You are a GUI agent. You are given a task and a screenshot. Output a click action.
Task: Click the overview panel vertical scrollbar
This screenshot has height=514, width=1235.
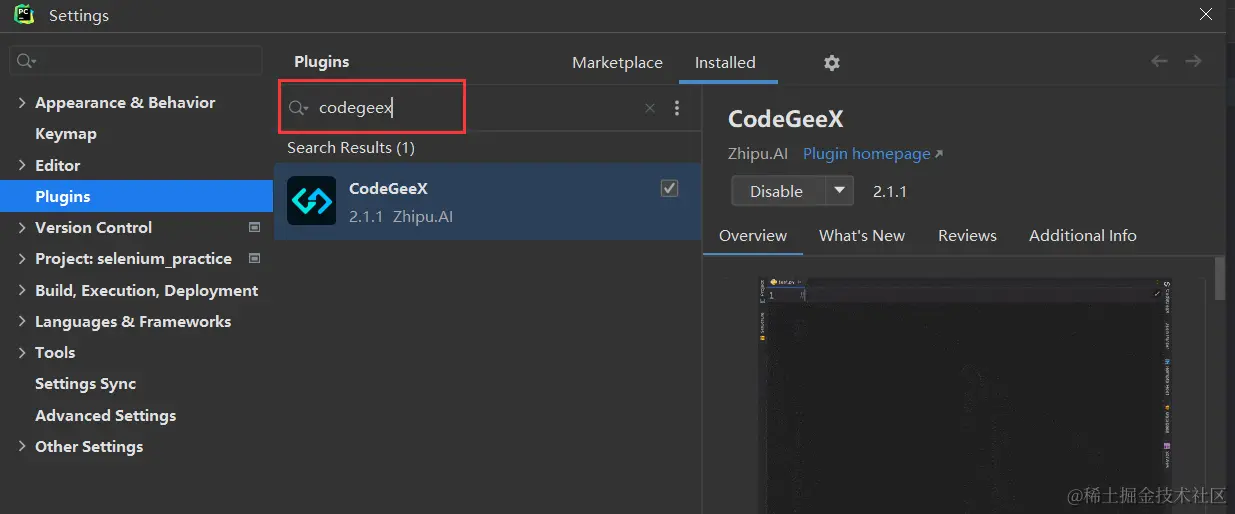(1220, 278)
